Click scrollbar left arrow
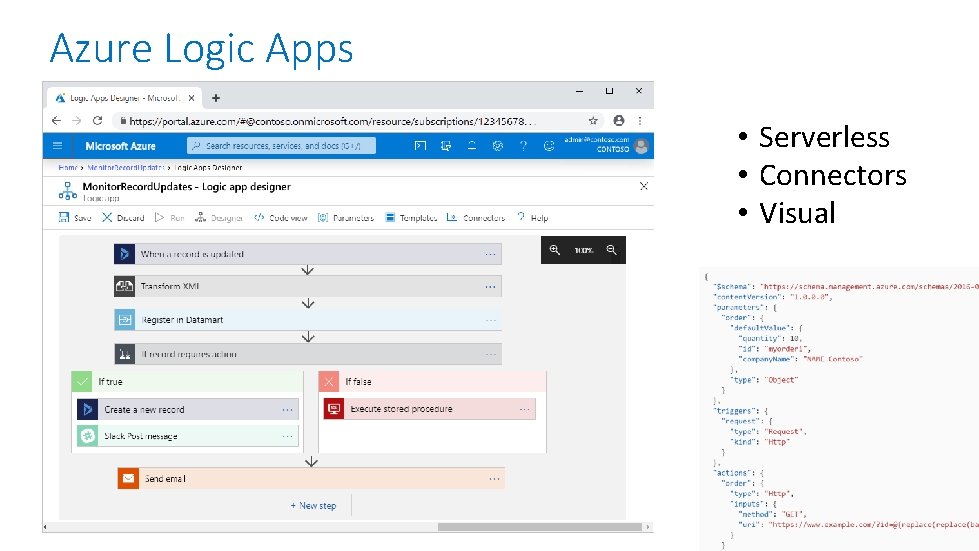 tap(45, 527)
